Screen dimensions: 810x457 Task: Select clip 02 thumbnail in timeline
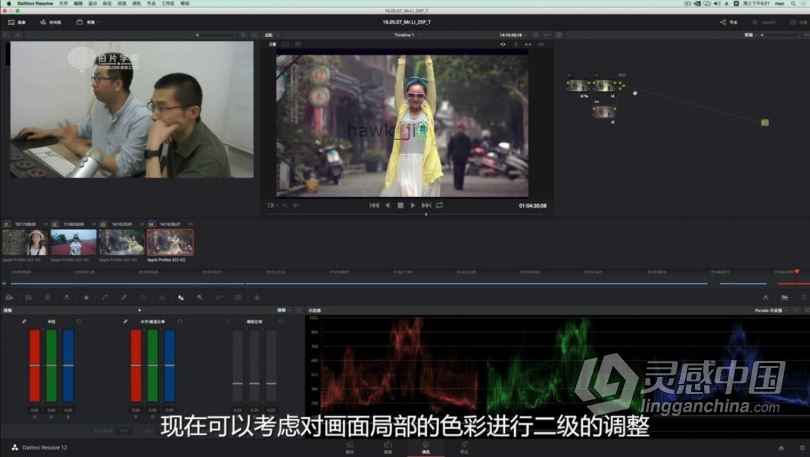coord(73,242)
